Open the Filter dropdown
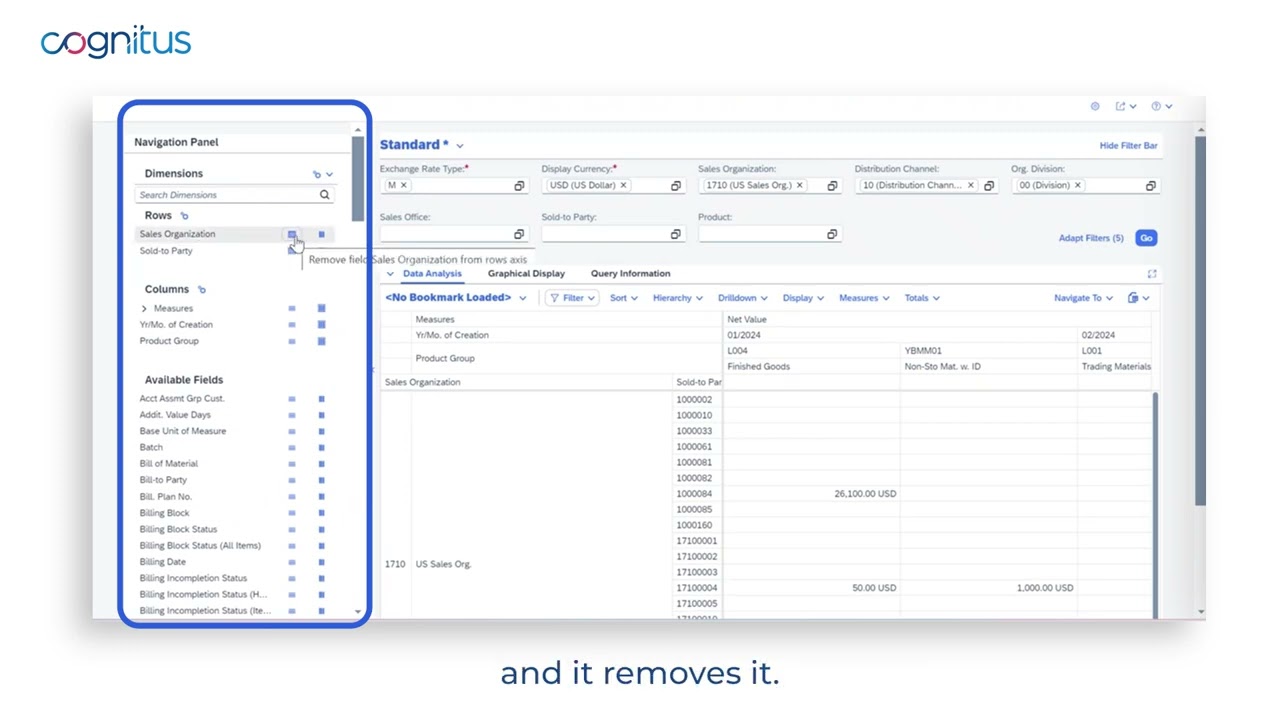This screenshot has height=720, width=1280. [572, 298]
